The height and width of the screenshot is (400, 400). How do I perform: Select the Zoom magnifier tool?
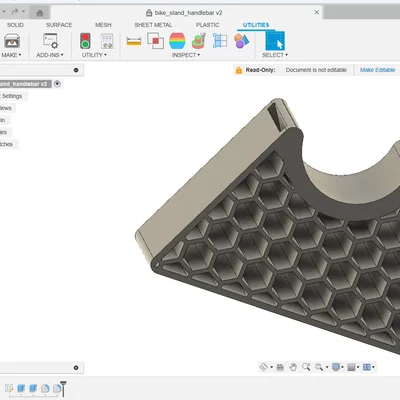point(306,367)
